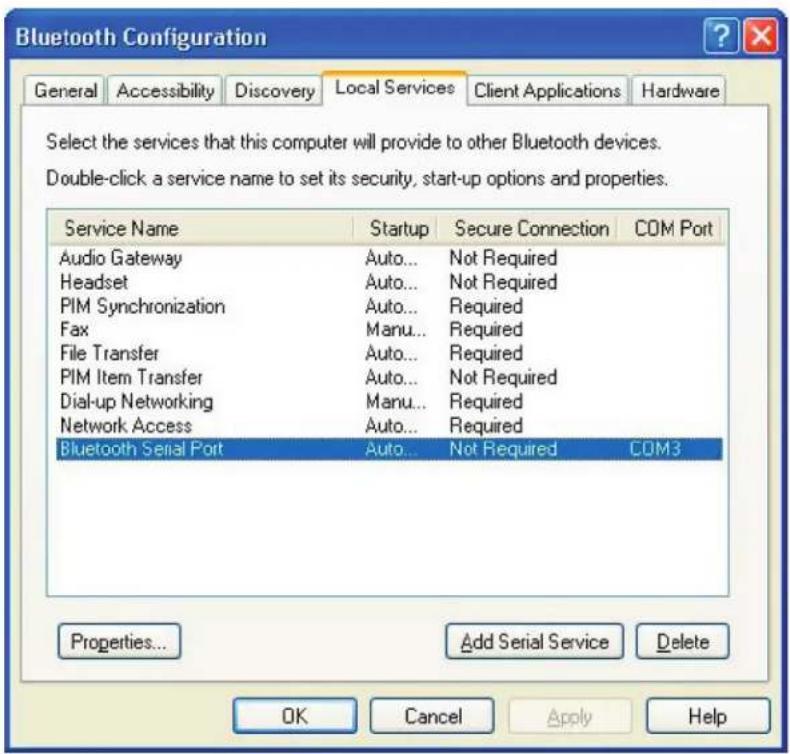Select the Local Services tab
This screenshot has width=790, height=754.
(x=394, y=88)
